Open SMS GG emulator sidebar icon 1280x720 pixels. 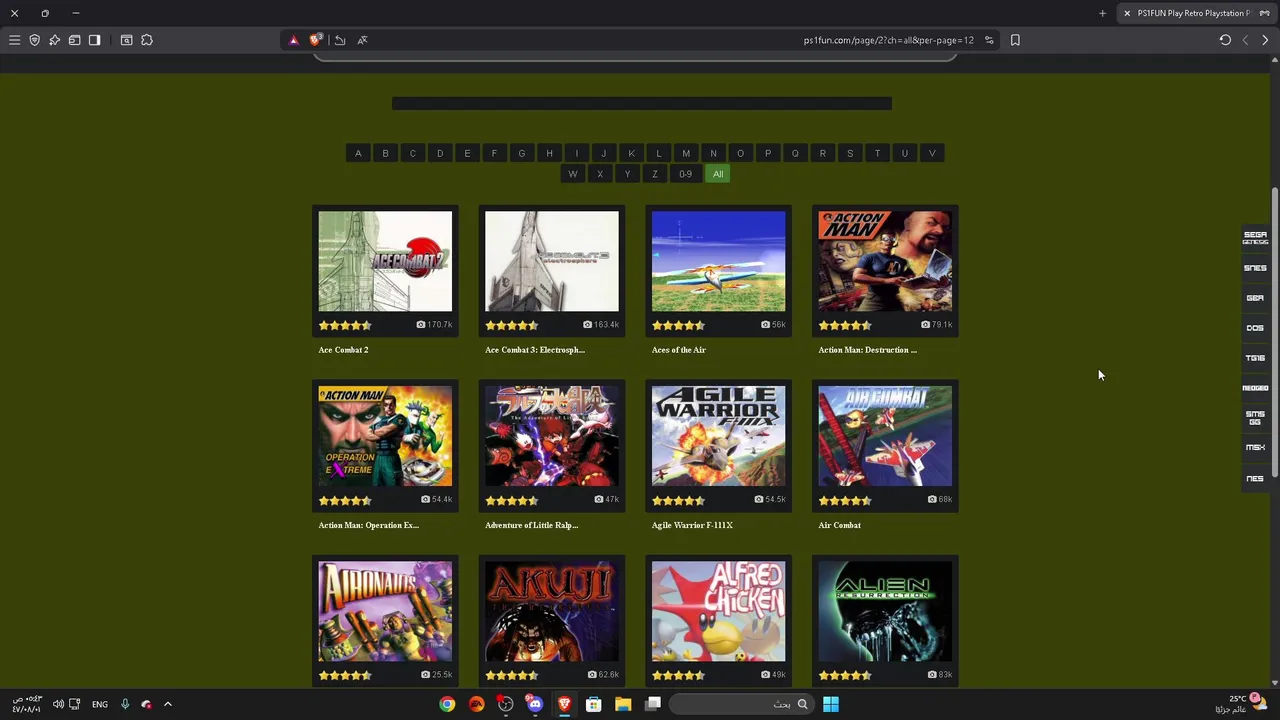(x=1255, y=418)
